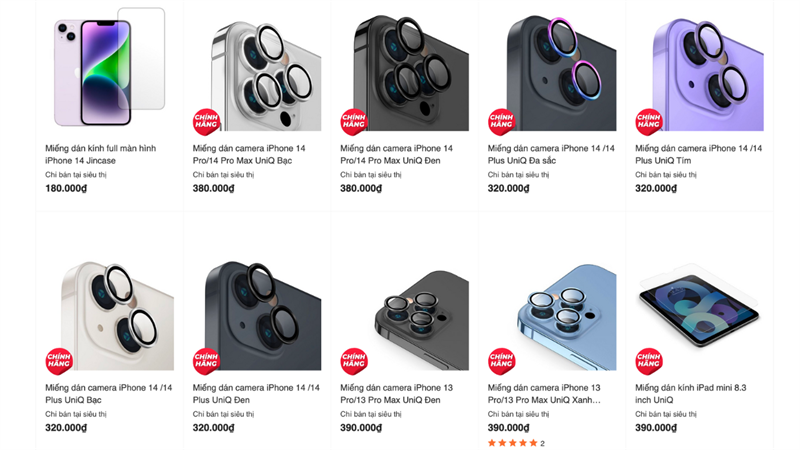The width and height of the screenshot is (800, 450).
Task: Open link Miếng dán kính full màn hình iPhone 14 Jincase
Action: pyautogui.click(x=101, y=154)
